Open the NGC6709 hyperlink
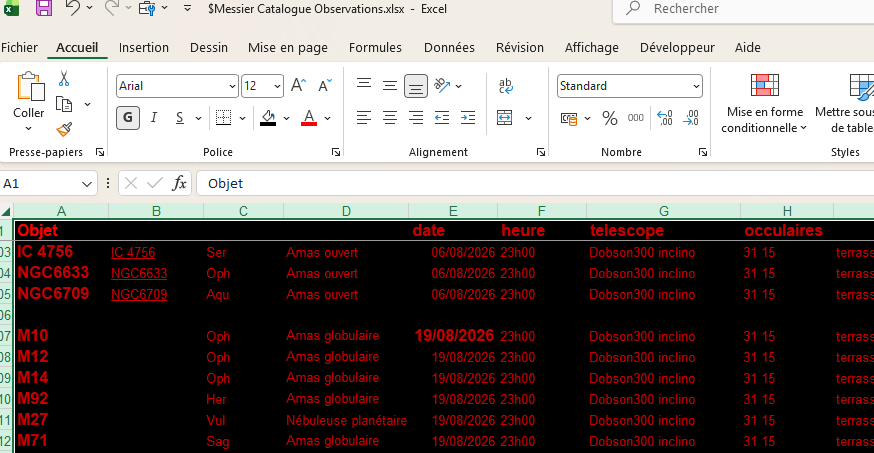 (139, 294)
